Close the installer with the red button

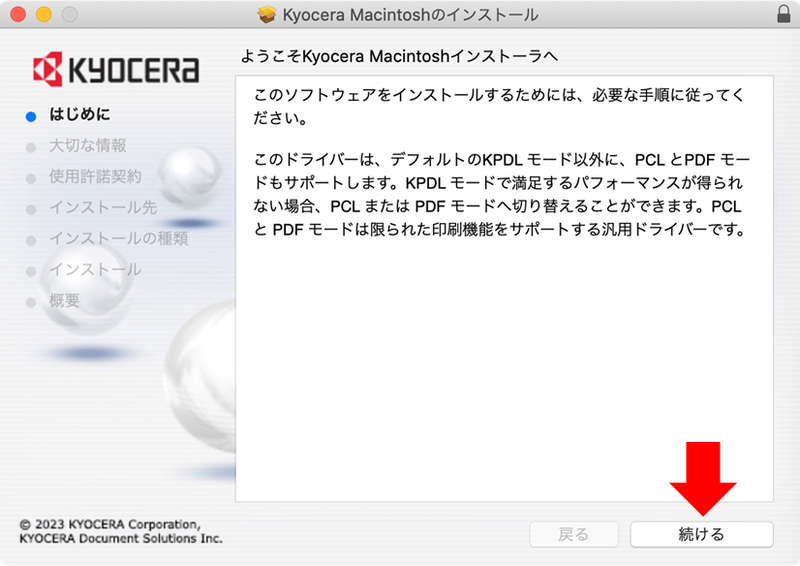click(x=18, y=14)
